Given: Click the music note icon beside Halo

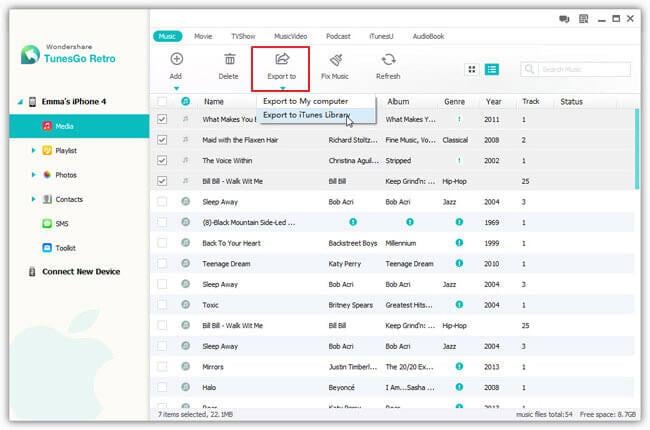Looking at the screenshot, I should (186, 387).
